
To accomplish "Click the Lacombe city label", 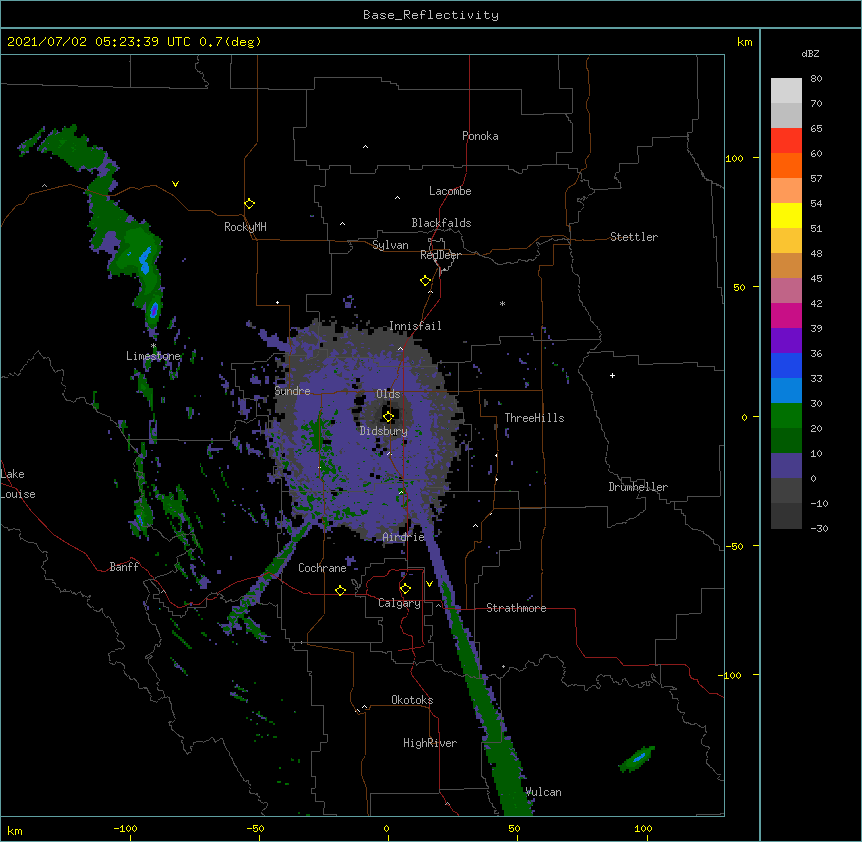I will pos(450,191).
